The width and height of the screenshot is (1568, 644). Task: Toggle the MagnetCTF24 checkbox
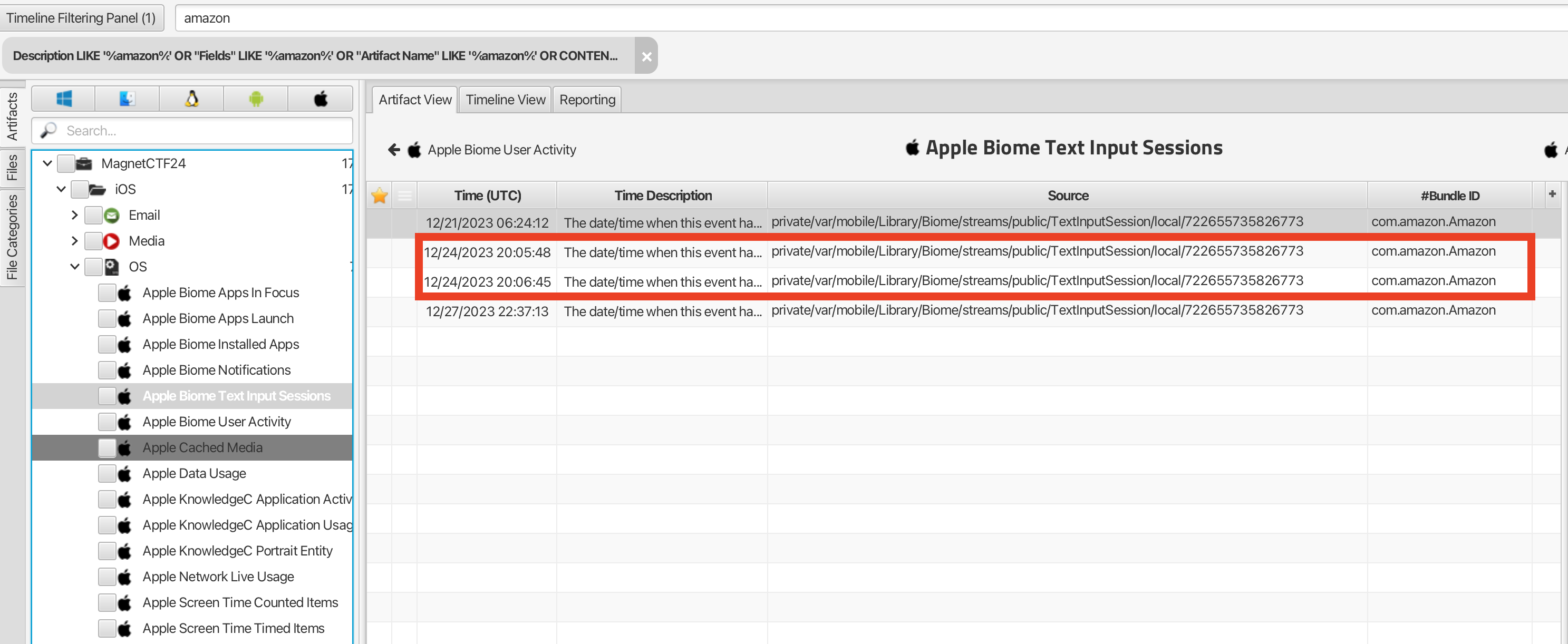point(66,163)
